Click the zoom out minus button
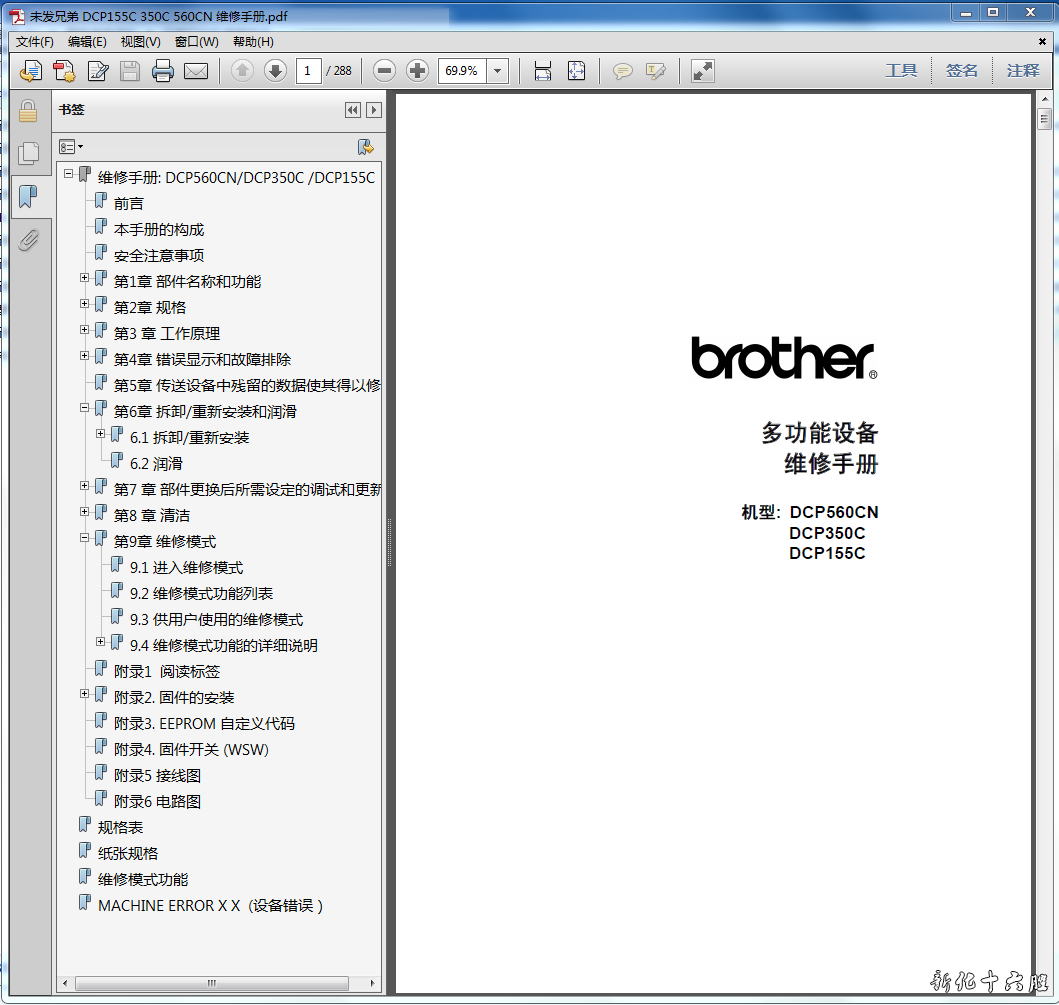The height and width of the screenshot is (1005, 1059). 385,71
